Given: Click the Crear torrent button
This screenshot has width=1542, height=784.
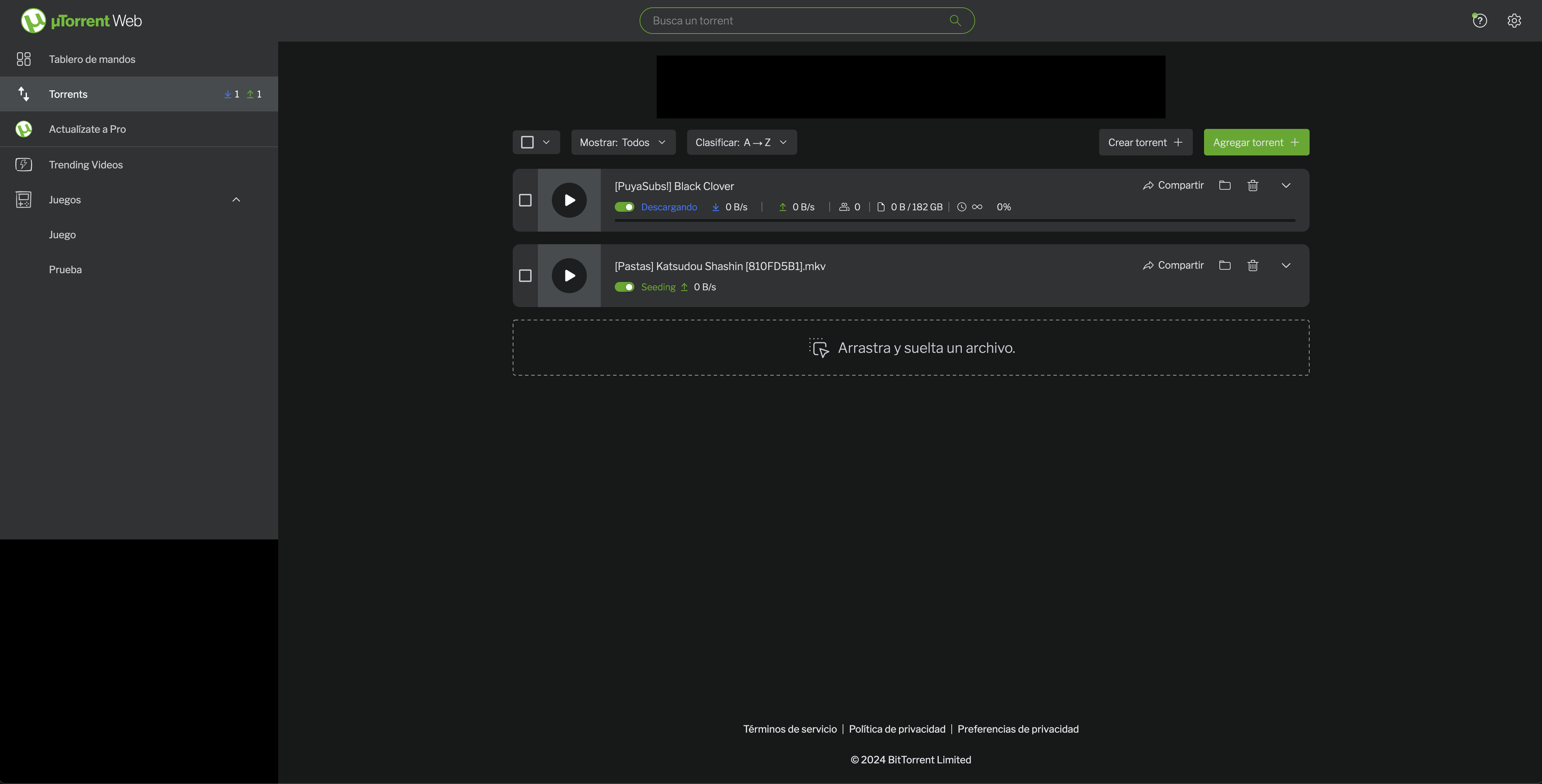Looking at the screenshot, I should click(1145, 143).
